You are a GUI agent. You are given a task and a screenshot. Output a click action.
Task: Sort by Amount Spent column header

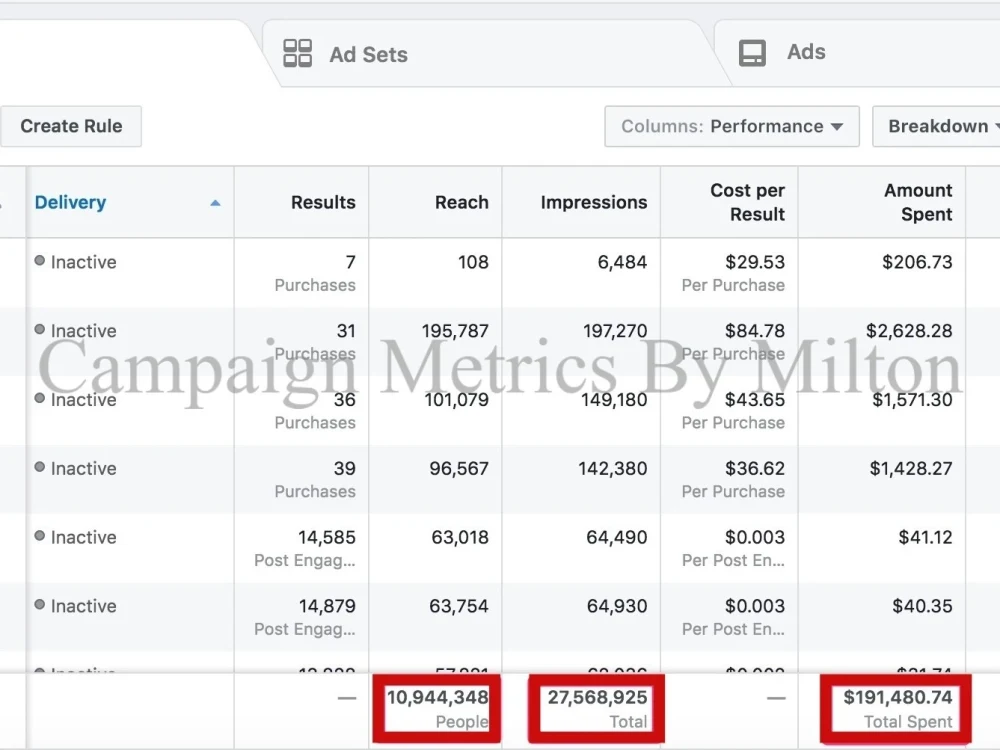pyautogui.click(x=918, y=202)
